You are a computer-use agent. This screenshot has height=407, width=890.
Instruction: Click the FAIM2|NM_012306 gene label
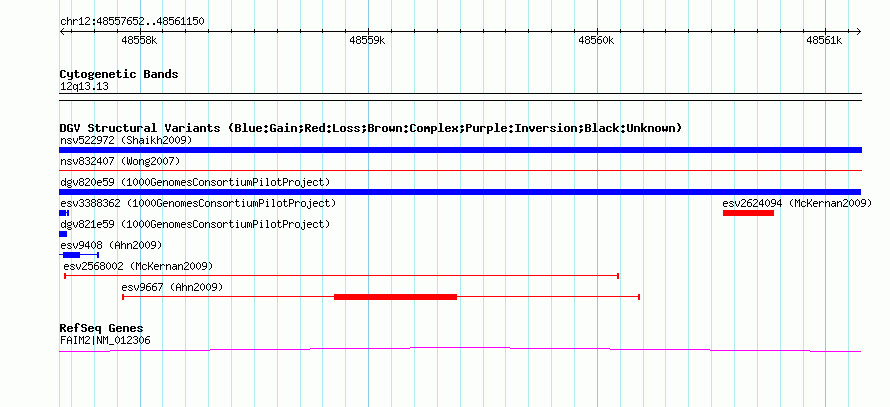(x=105, y=341)
